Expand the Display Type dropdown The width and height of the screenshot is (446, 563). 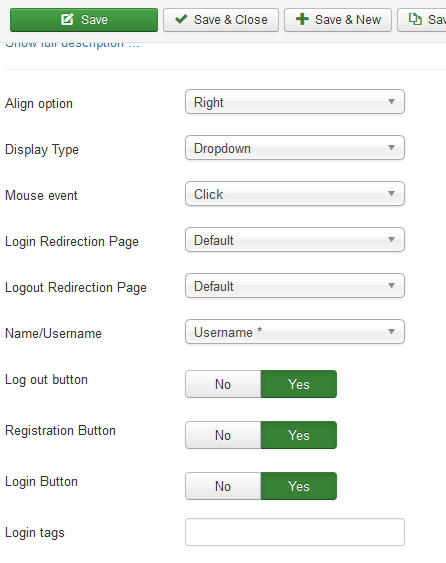point(295,148)
